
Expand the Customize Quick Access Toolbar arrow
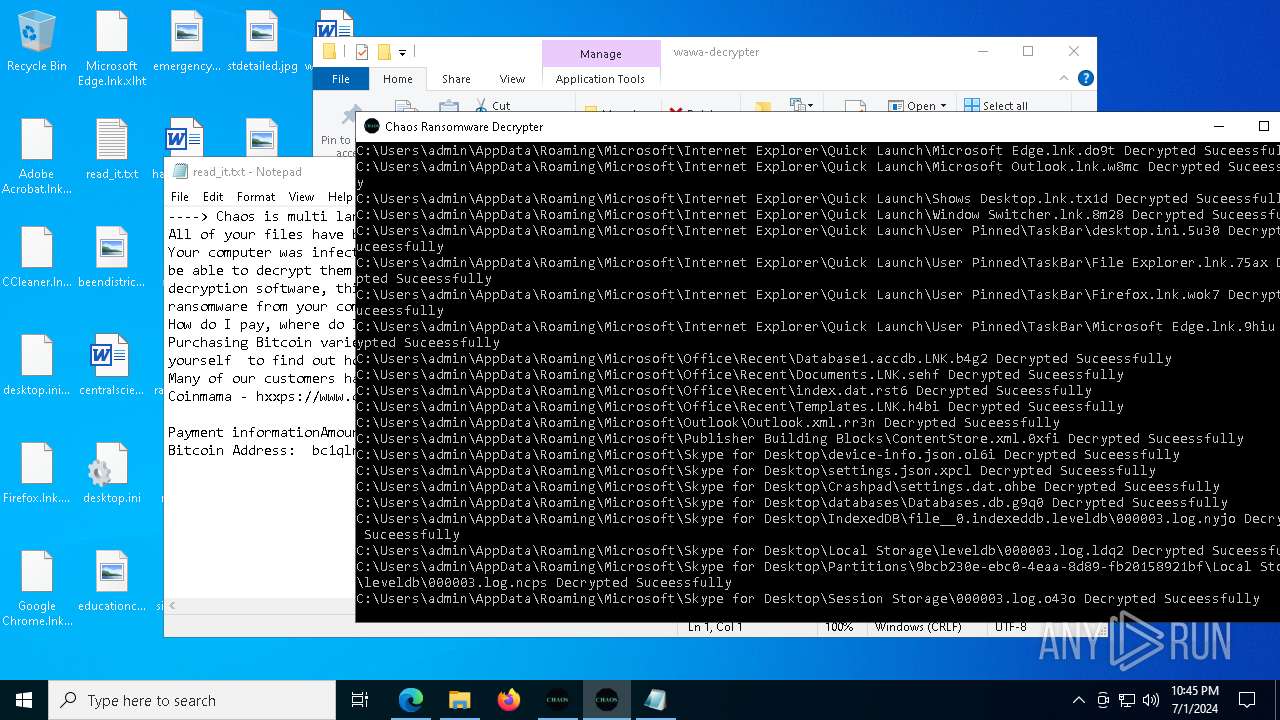click(x=402, y=52)
